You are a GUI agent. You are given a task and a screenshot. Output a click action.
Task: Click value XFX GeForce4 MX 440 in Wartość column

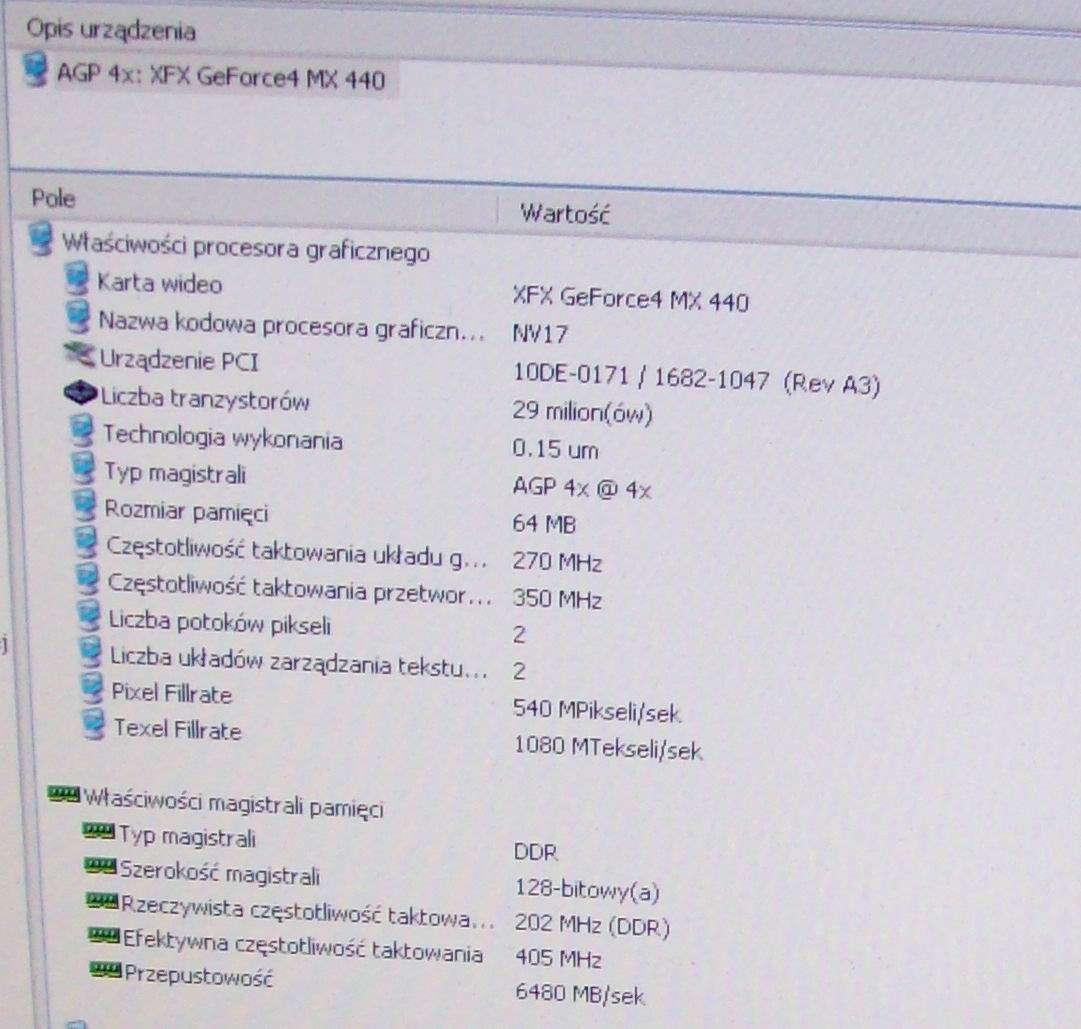[630, 299]
